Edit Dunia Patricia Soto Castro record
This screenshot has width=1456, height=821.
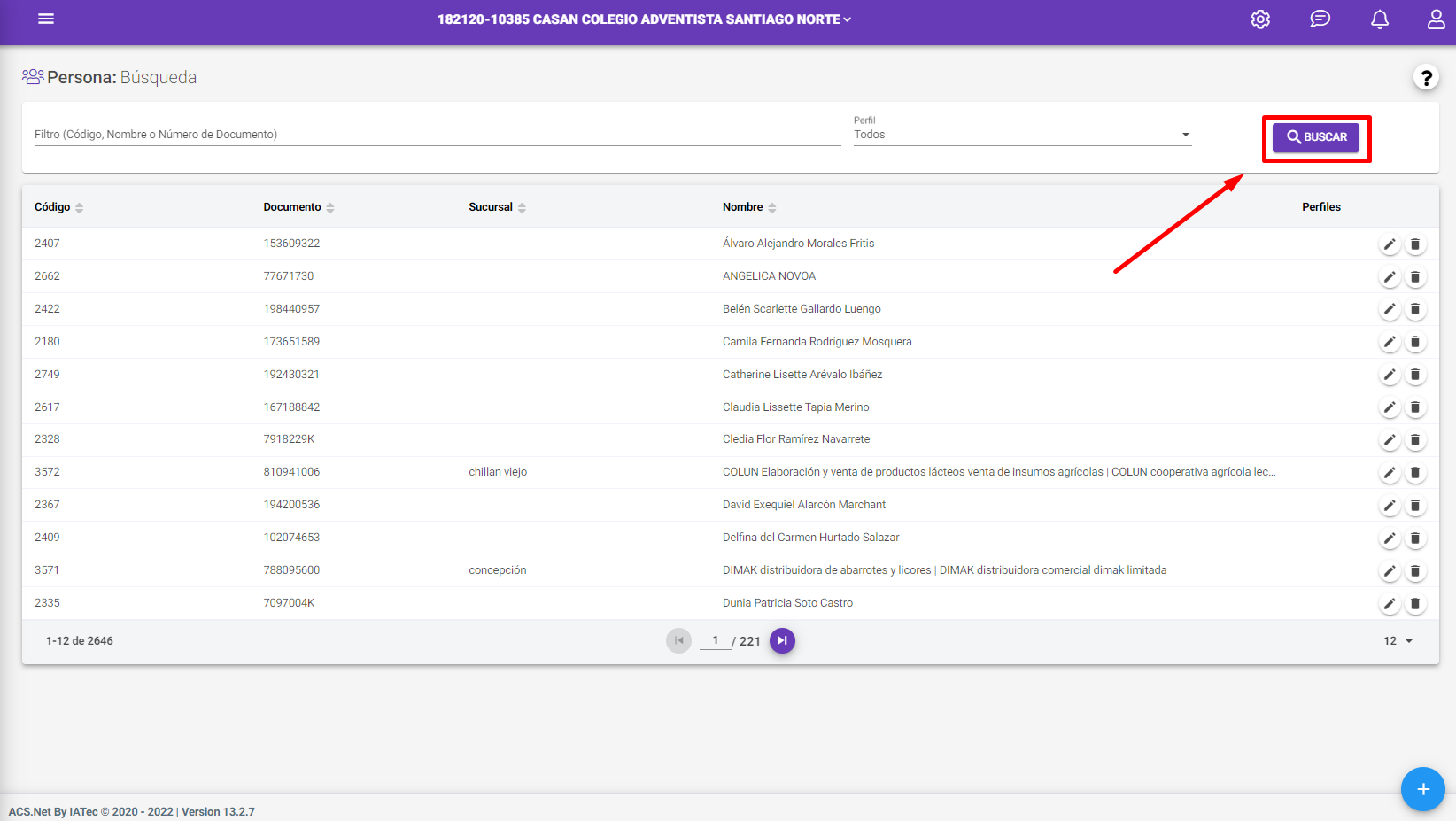[1390, 604]
